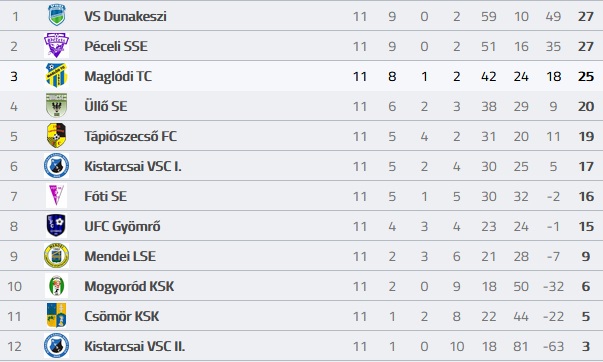Click the Csömör KSK team name

tap(122, 316)
